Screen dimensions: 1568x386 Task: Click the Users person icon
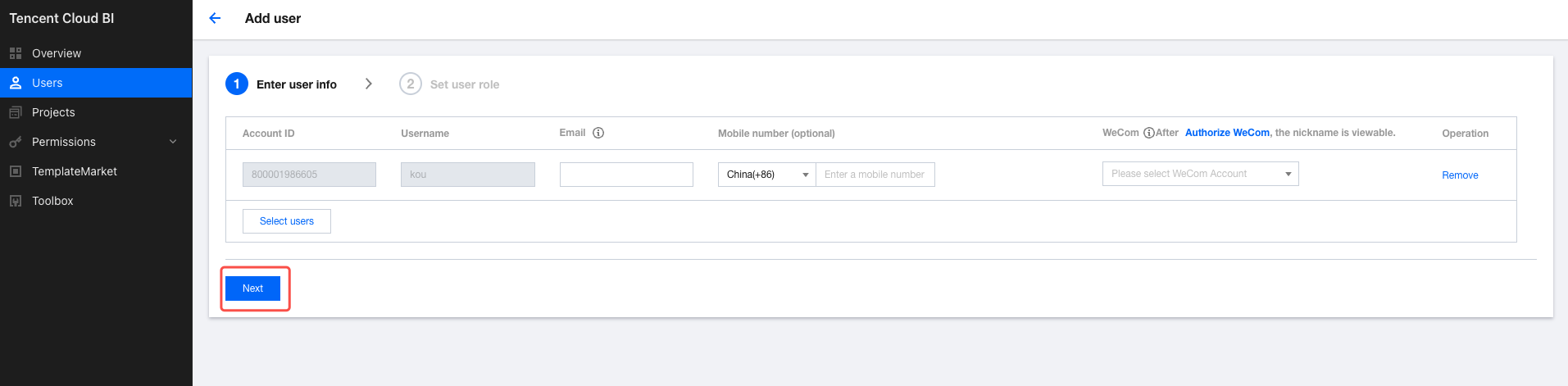click(16, 83)
